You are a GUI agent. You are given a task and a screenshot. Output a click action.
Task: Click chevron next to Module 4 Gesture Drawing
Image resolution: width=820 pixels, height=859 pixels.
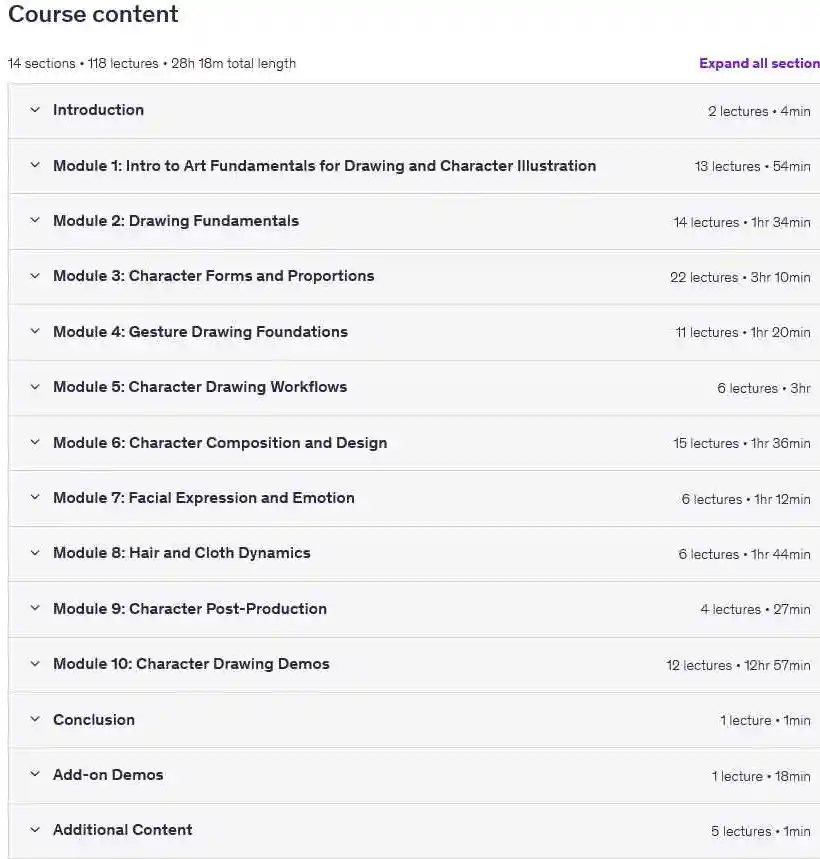(x=35, y=331)
